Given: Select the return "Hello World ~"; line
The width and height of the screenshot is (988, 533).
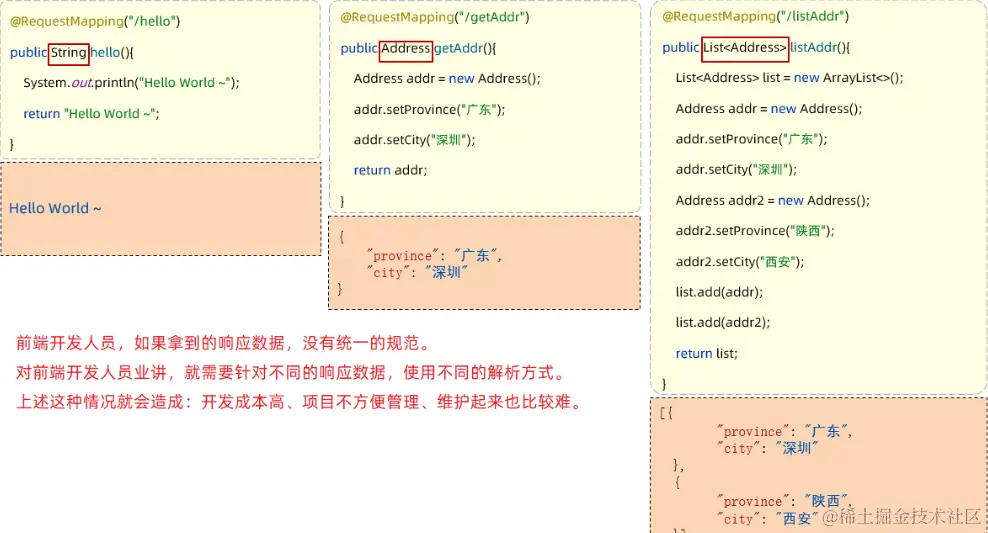Looking at the screenshot, I should point(91,113).
